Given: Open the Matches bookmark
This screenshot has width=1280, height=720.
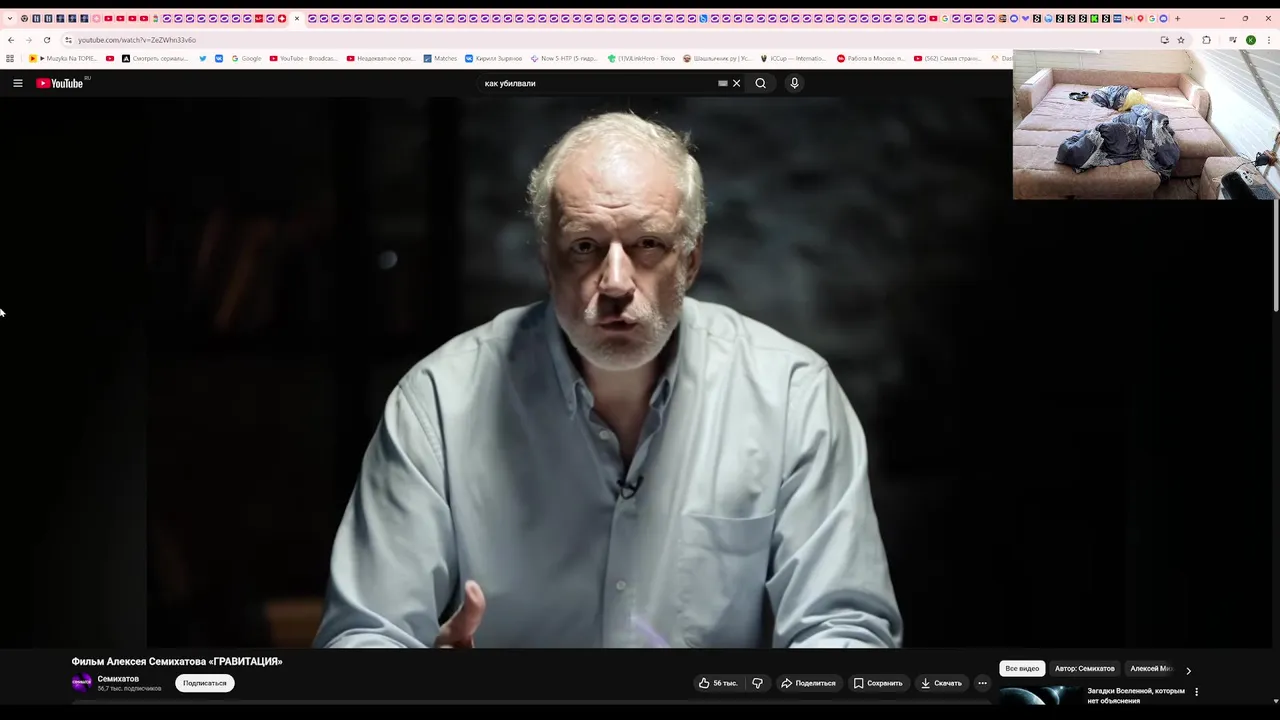Looking at the screenshot, I should point(440,58).
